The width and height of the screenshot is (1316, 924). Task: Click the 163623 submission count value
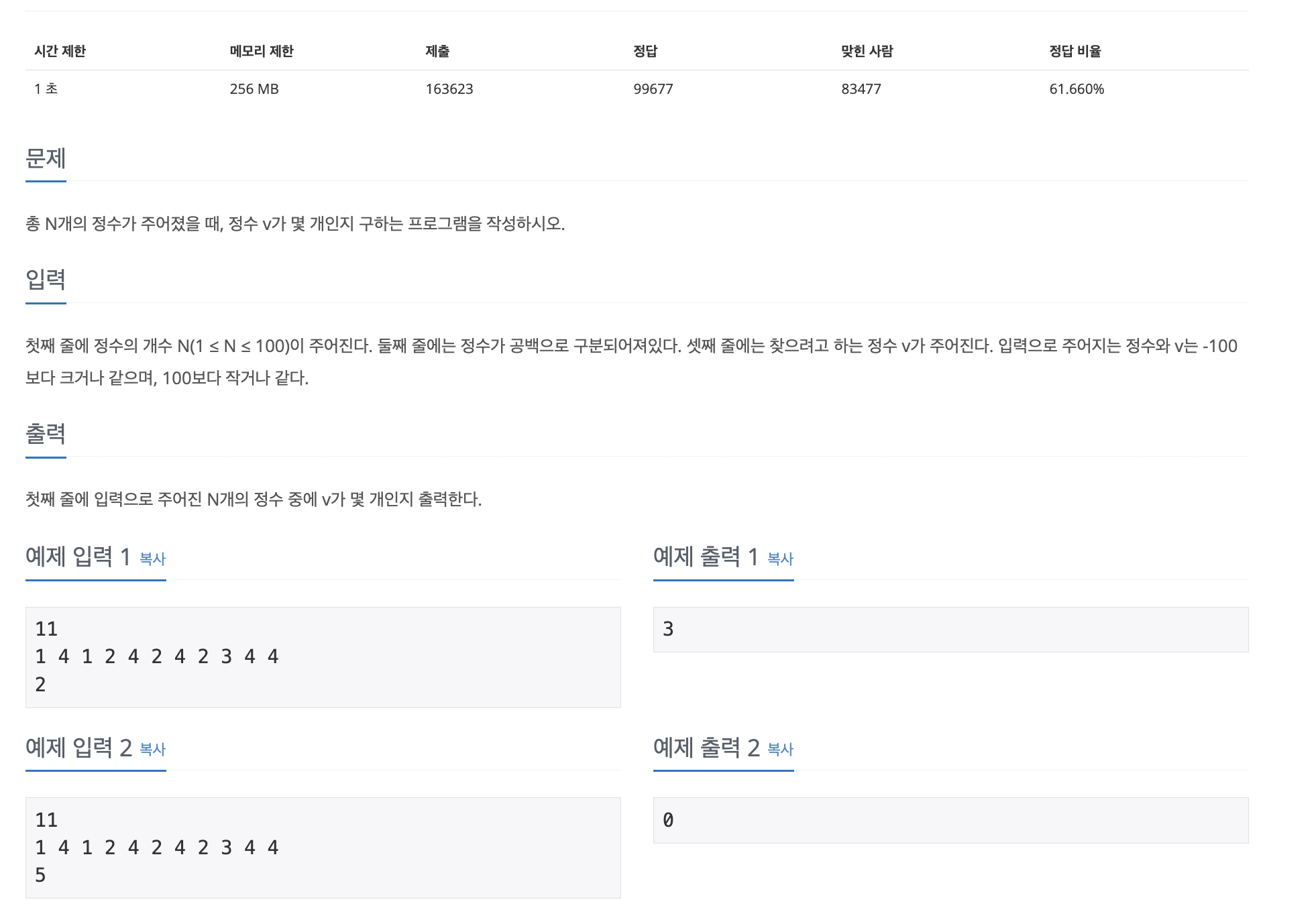pos(449,89)
